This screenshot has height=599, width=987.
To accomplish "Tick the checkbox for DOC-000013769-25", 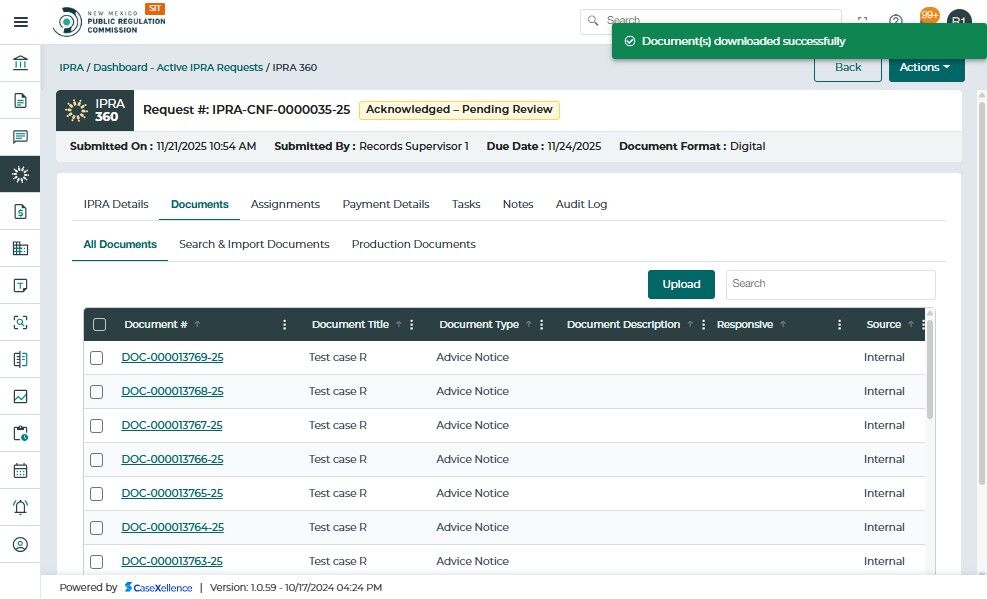I will [97, 358].
